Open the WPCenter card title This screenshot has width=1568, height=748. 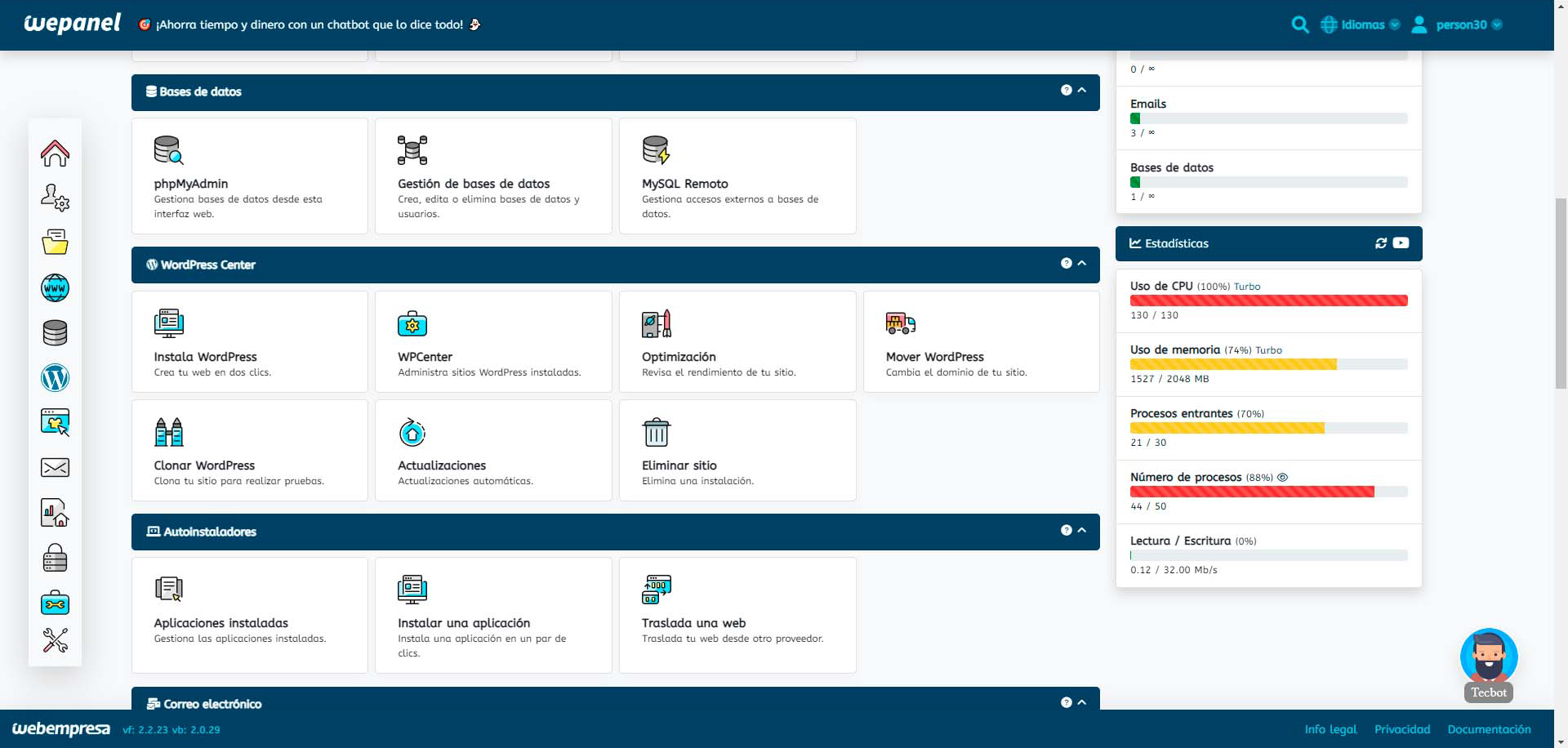(425, 357)
